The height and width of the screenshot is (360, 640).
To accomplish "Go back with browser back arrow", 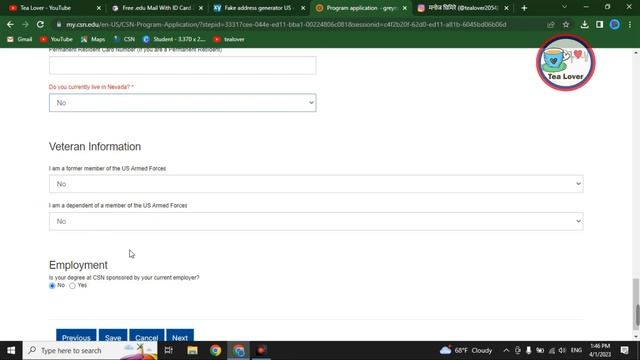I will (x=10, y=24).
